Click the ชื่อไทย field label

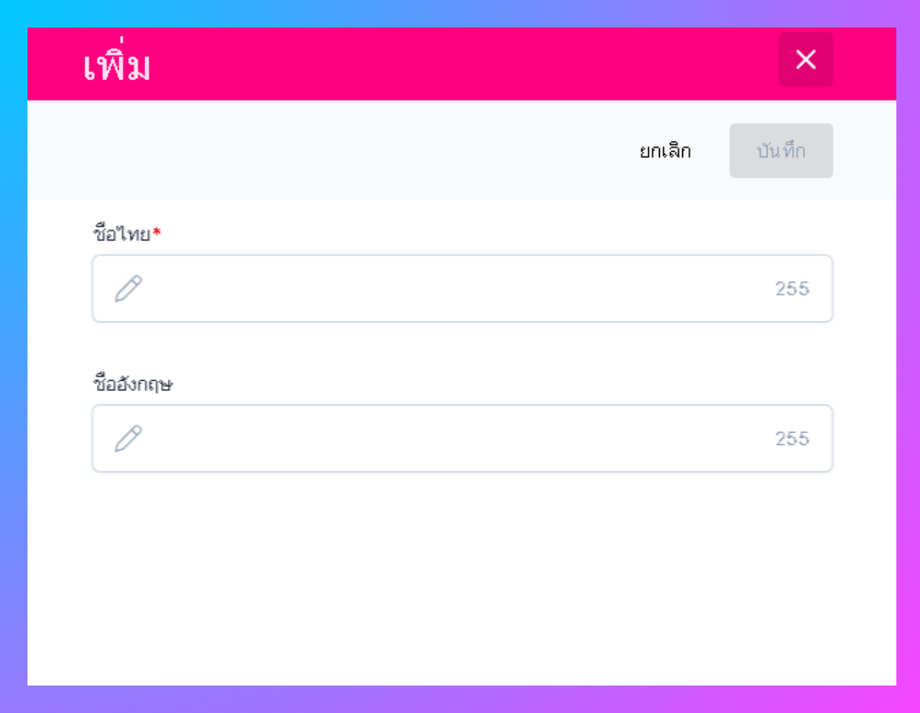pos(121,234)
